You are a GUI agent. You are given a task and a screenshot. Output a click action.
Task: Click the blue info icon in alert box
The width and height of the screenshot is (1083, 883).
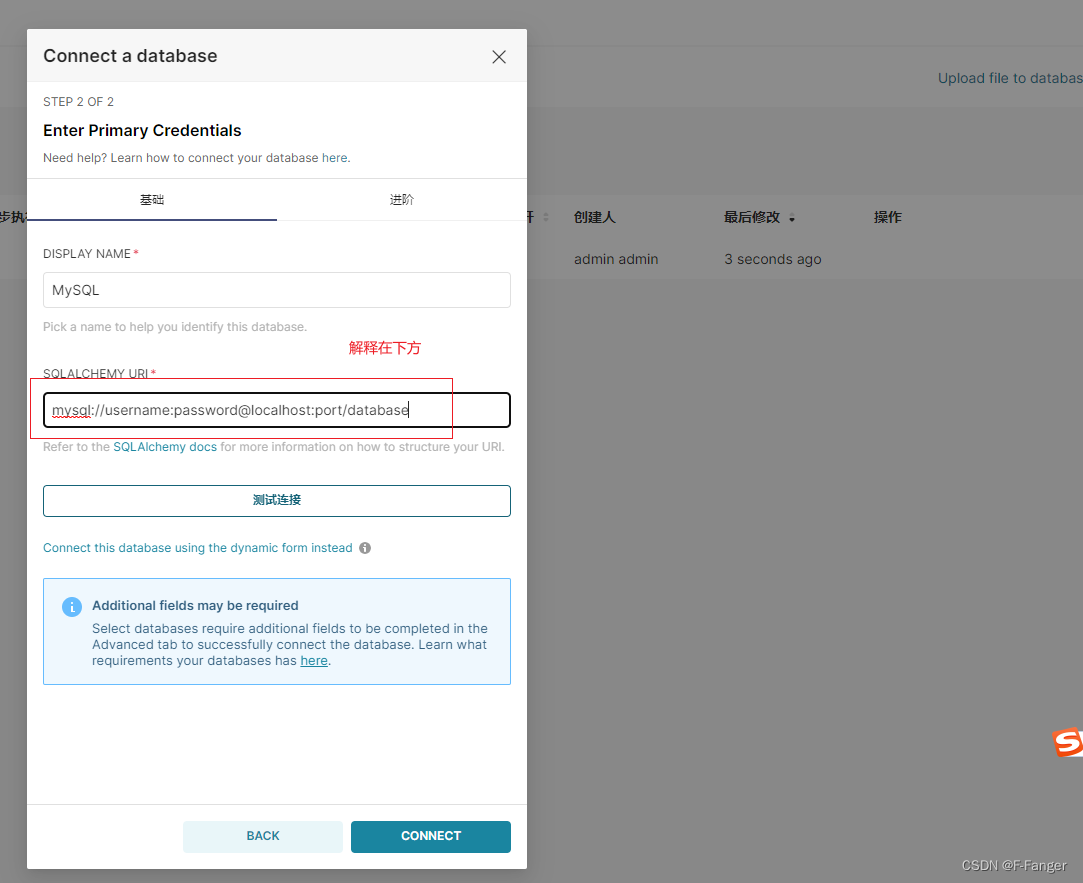click(x=72, y=607)
